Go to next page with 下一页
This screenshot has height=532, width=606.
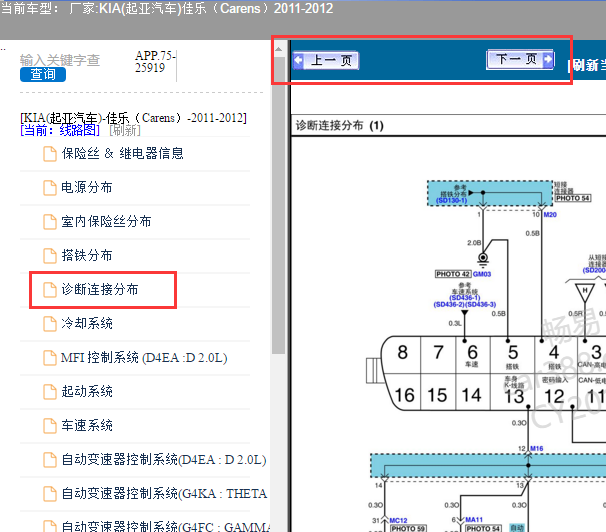(520, 60)
